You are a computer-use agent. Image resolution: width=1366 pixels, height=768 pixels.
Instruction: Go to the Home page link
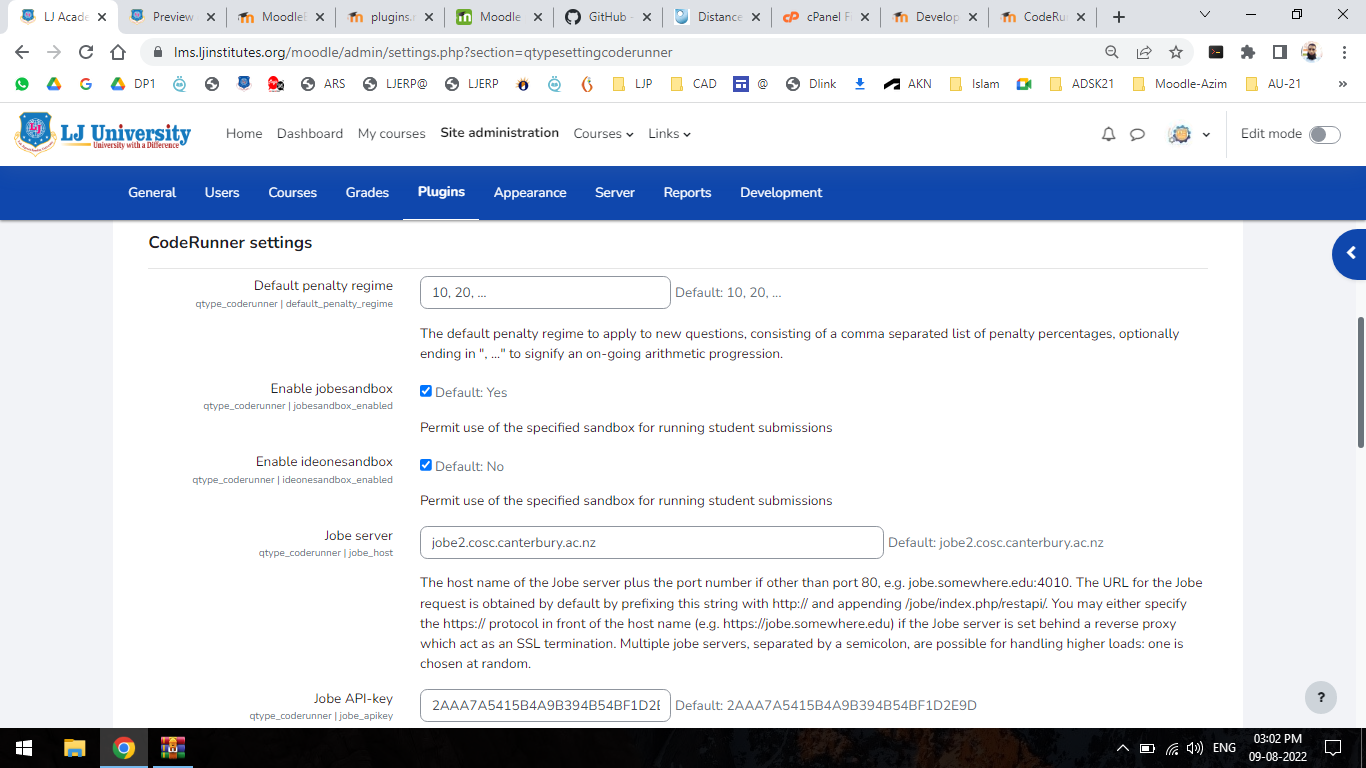[x=244, y=134]
